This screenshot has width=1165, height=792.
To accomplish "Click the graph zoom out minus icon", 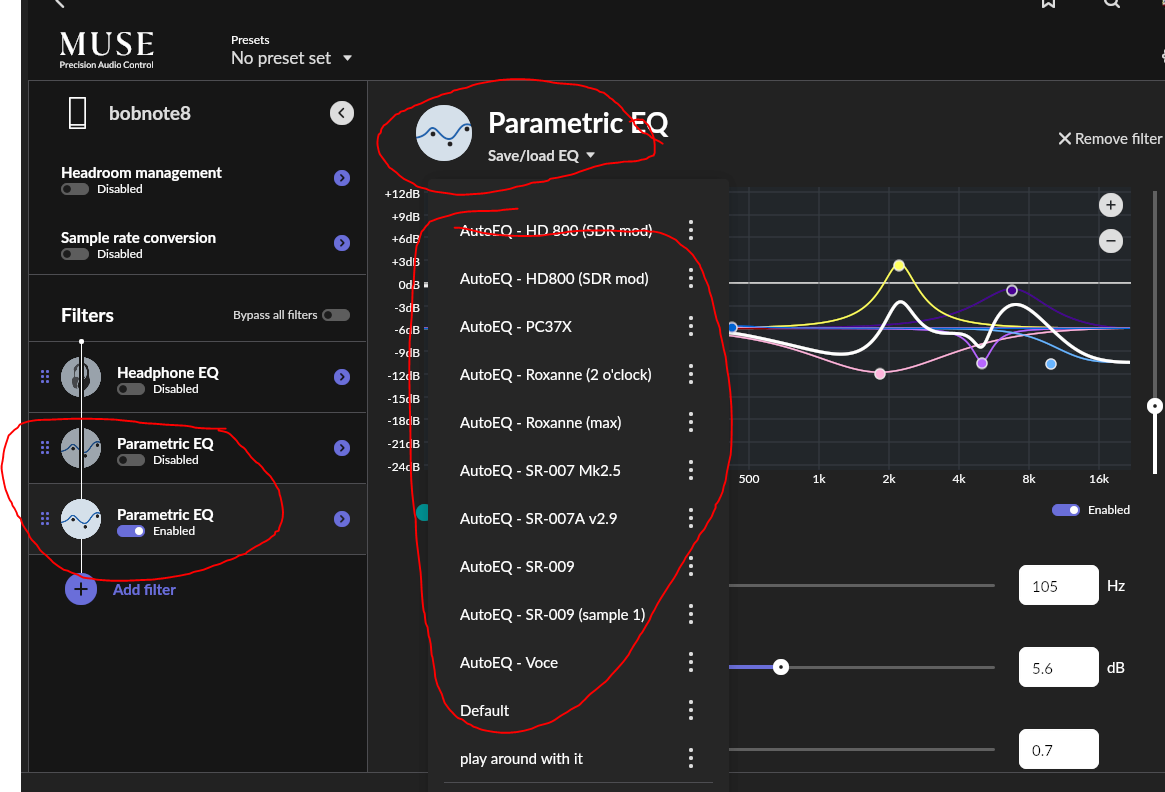I will pos(1110,241).
